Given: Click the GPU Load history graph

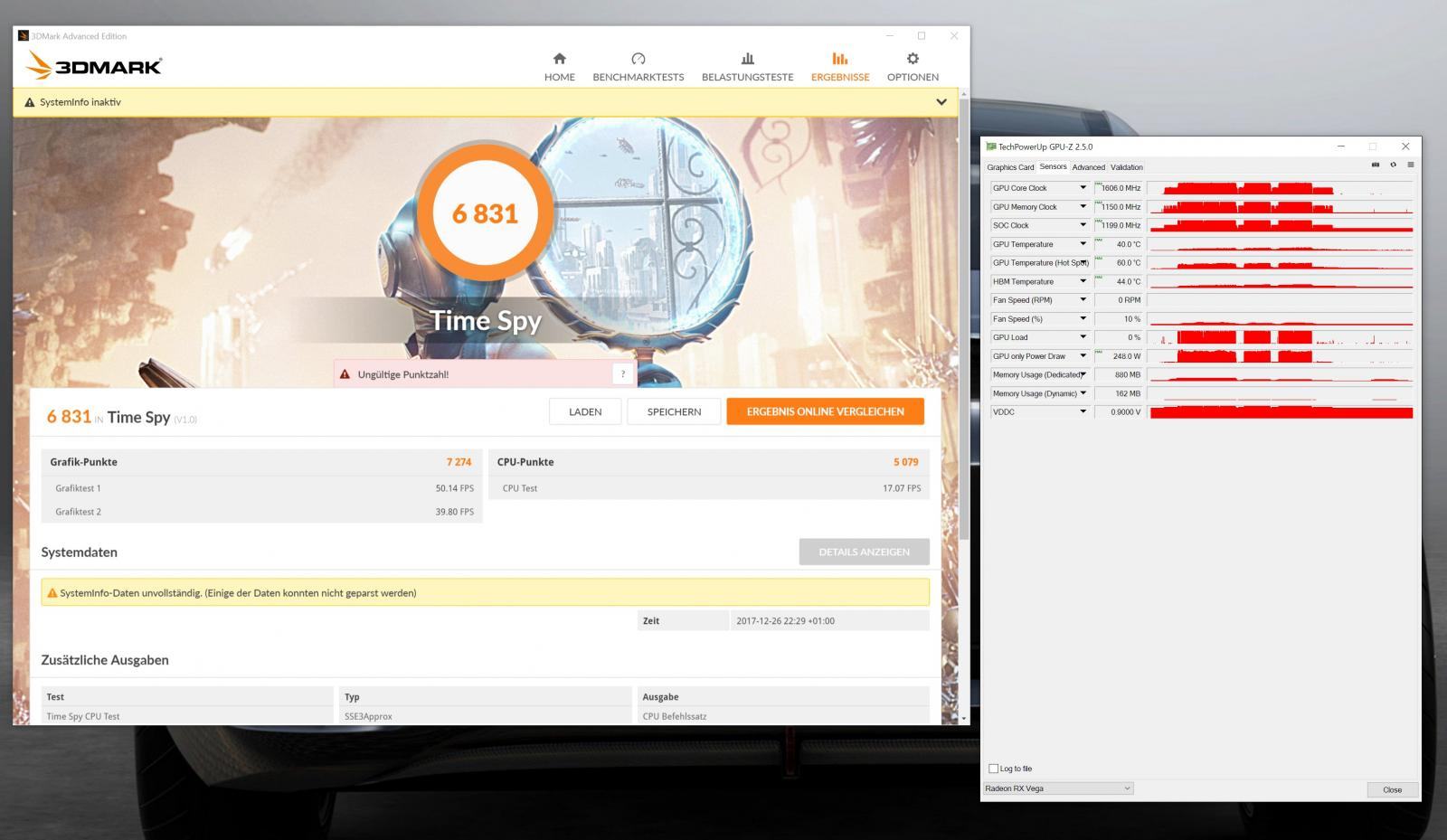Looking at the screenshot, I should point(1280,337).
